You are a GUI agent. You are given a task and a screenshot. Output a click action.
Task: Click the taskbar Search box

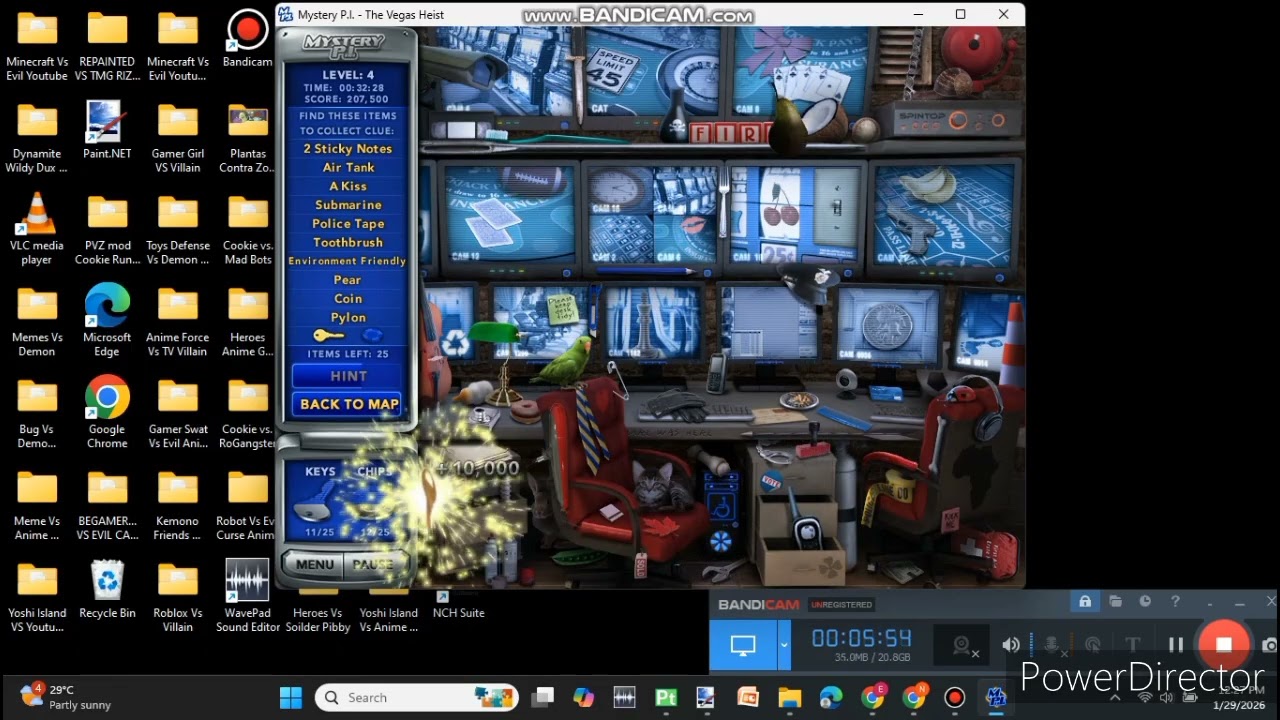coord(417,697)
